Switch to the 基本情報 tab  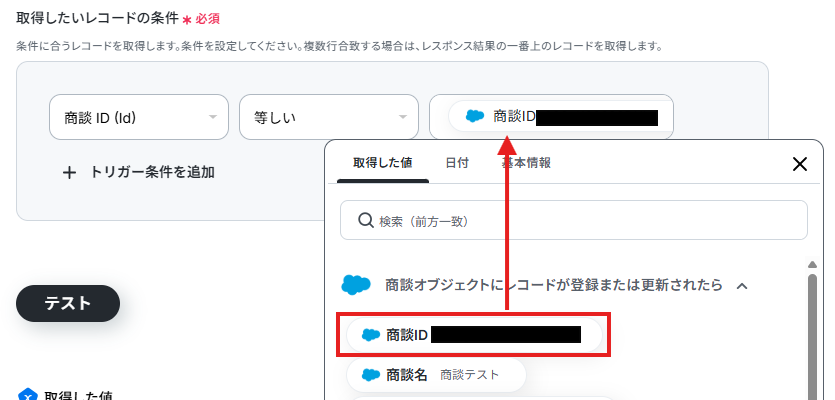pos(526,163)
